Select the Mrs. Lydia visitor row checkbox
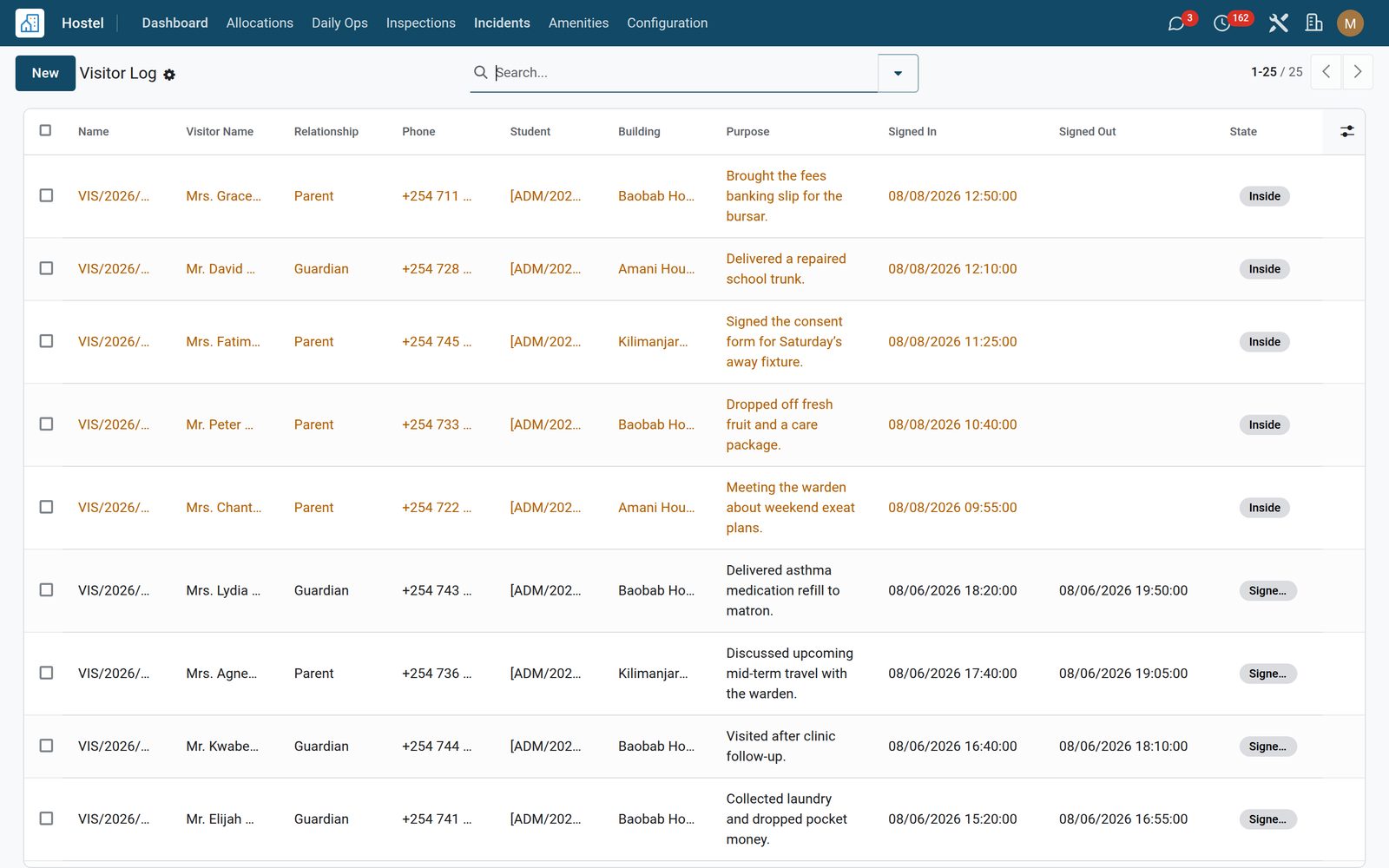This screenshot has height=868, width=1389. coord(46,589)
